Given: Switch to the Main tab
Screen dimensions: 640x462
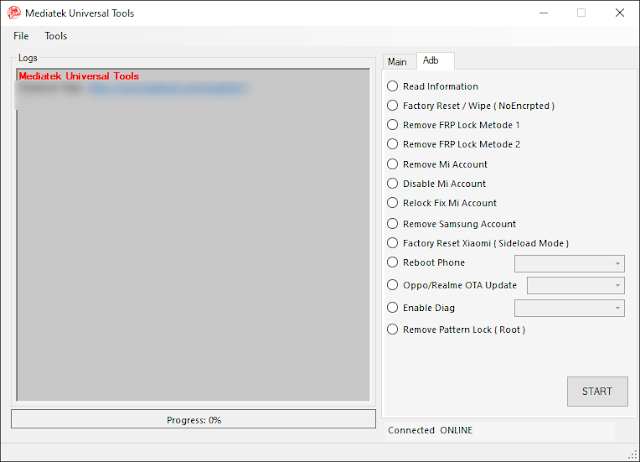Looking at the screenshot, I should pos(397,62).
